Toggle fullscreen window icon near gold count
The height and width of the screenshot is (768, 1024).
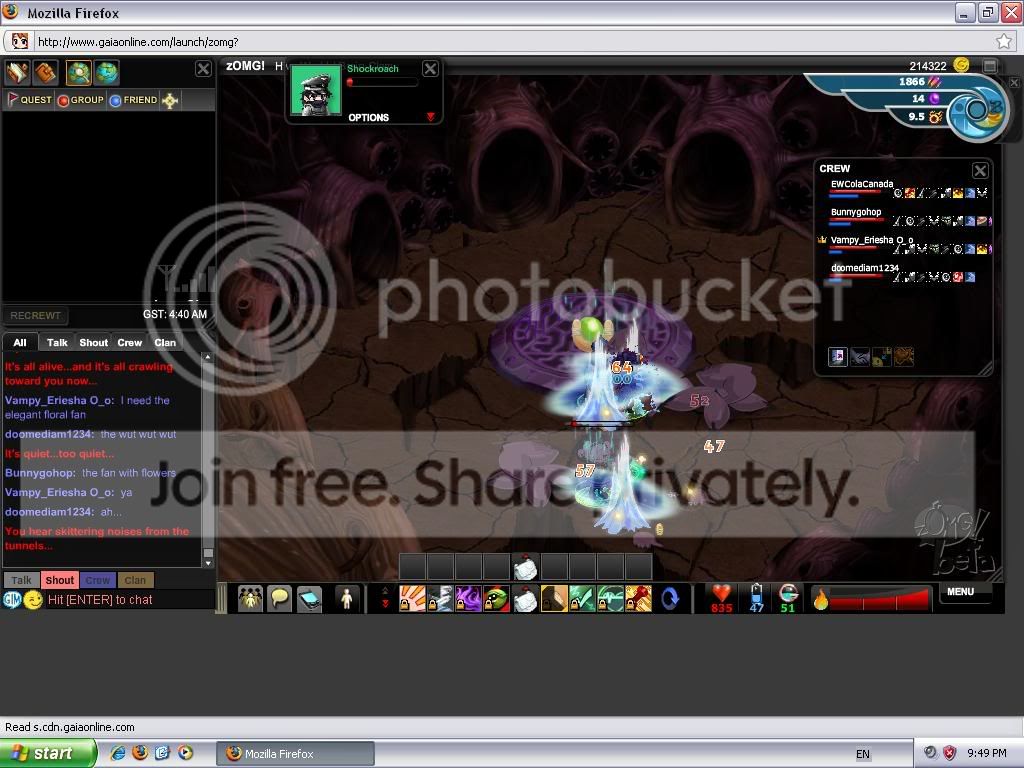coord(990,65)
